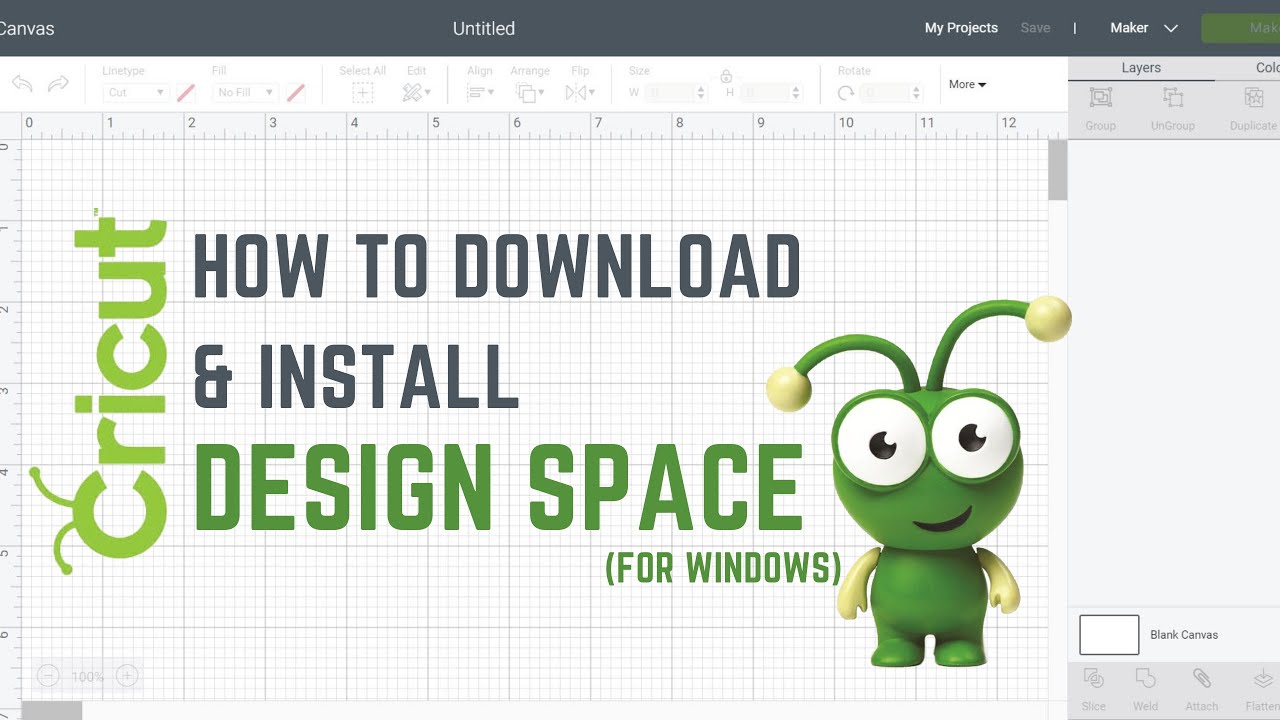Click the width value stepper arrows
Viewport: 1280px width, 720px height.
(x=700, y=92)
